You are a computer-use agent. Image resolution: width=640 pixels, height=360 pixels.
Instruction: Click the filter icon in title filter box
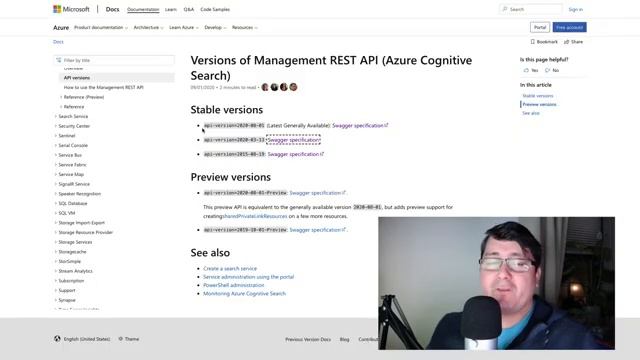[59, 60]
